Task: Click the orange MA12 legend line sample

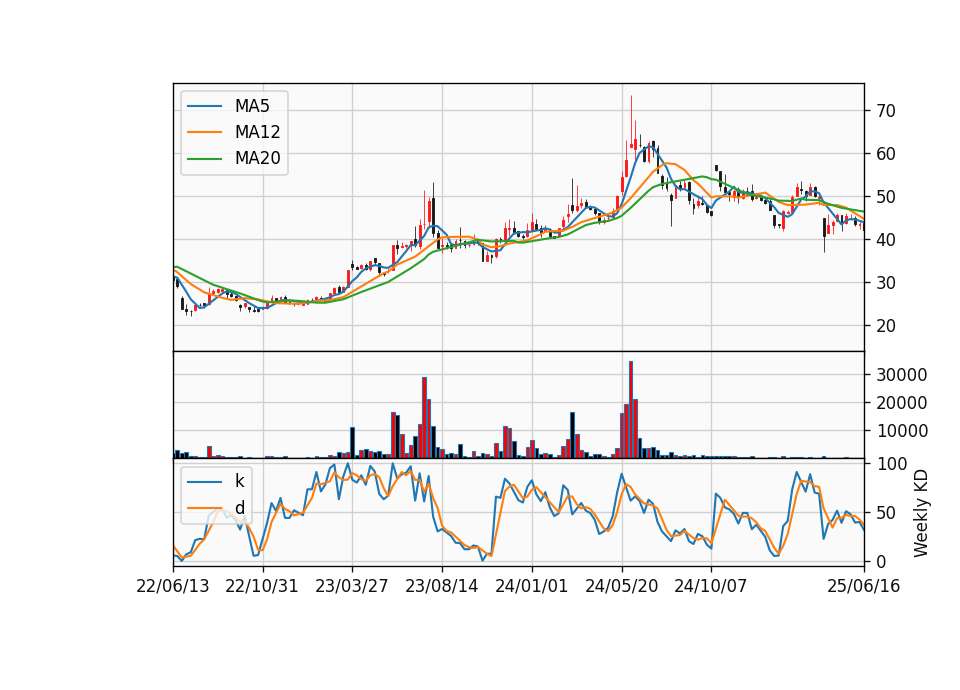Action: [x=204, y=132]
